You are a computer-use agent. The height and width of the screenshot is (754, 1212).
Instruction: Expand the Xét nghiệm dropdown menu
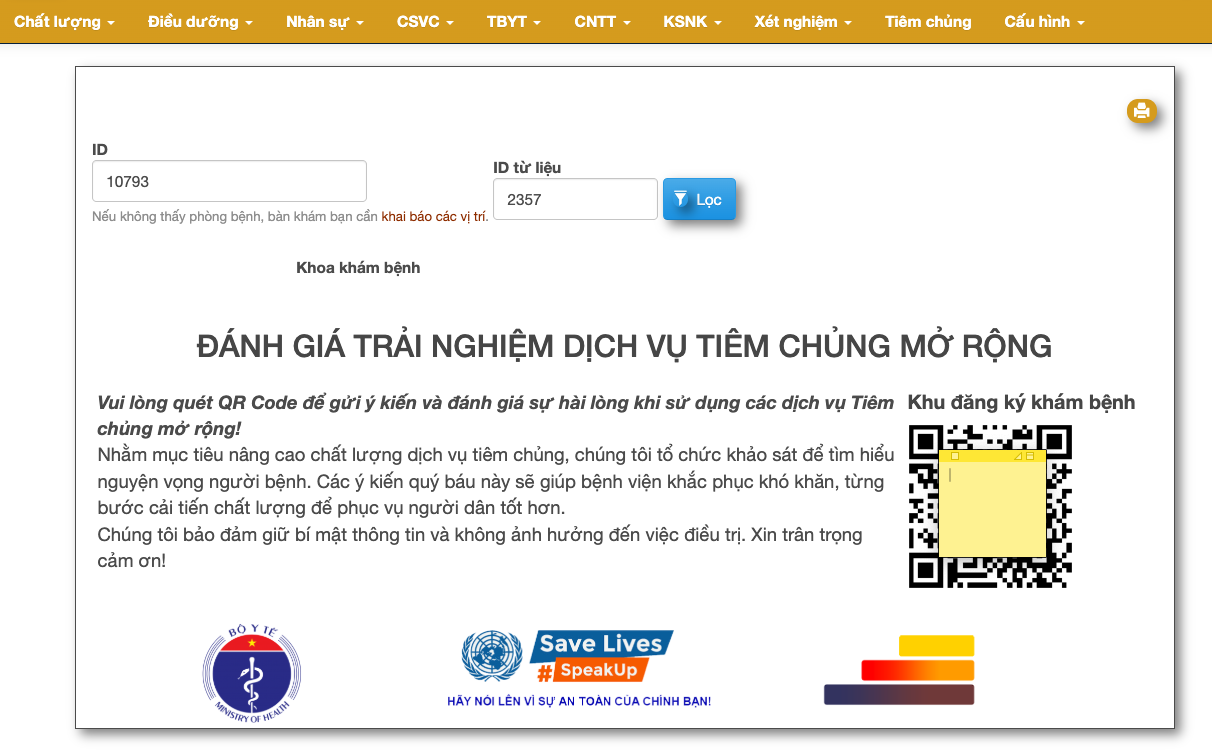(802, 22)
